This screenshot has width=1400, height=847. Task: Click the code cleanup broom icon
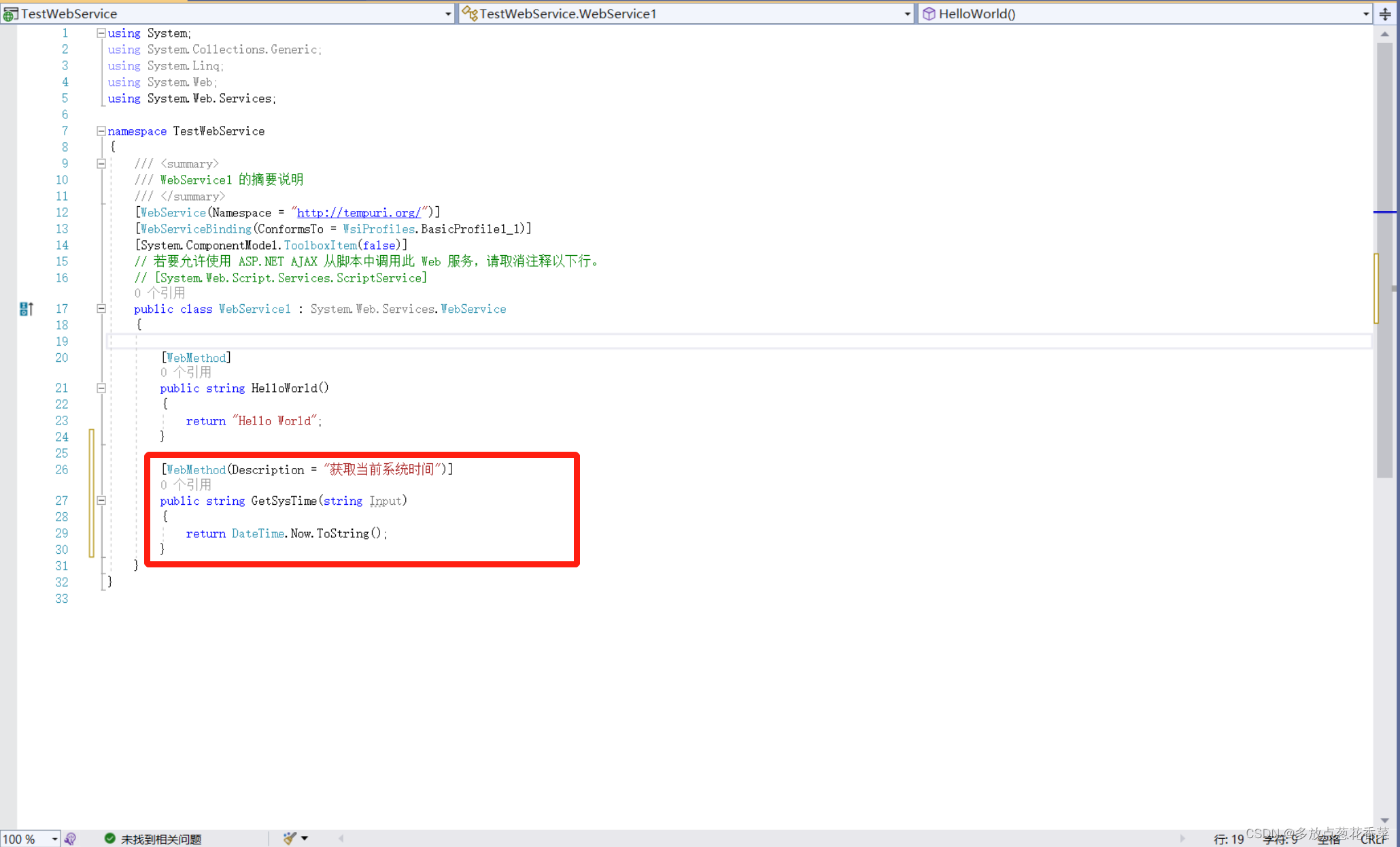point(290,838)
